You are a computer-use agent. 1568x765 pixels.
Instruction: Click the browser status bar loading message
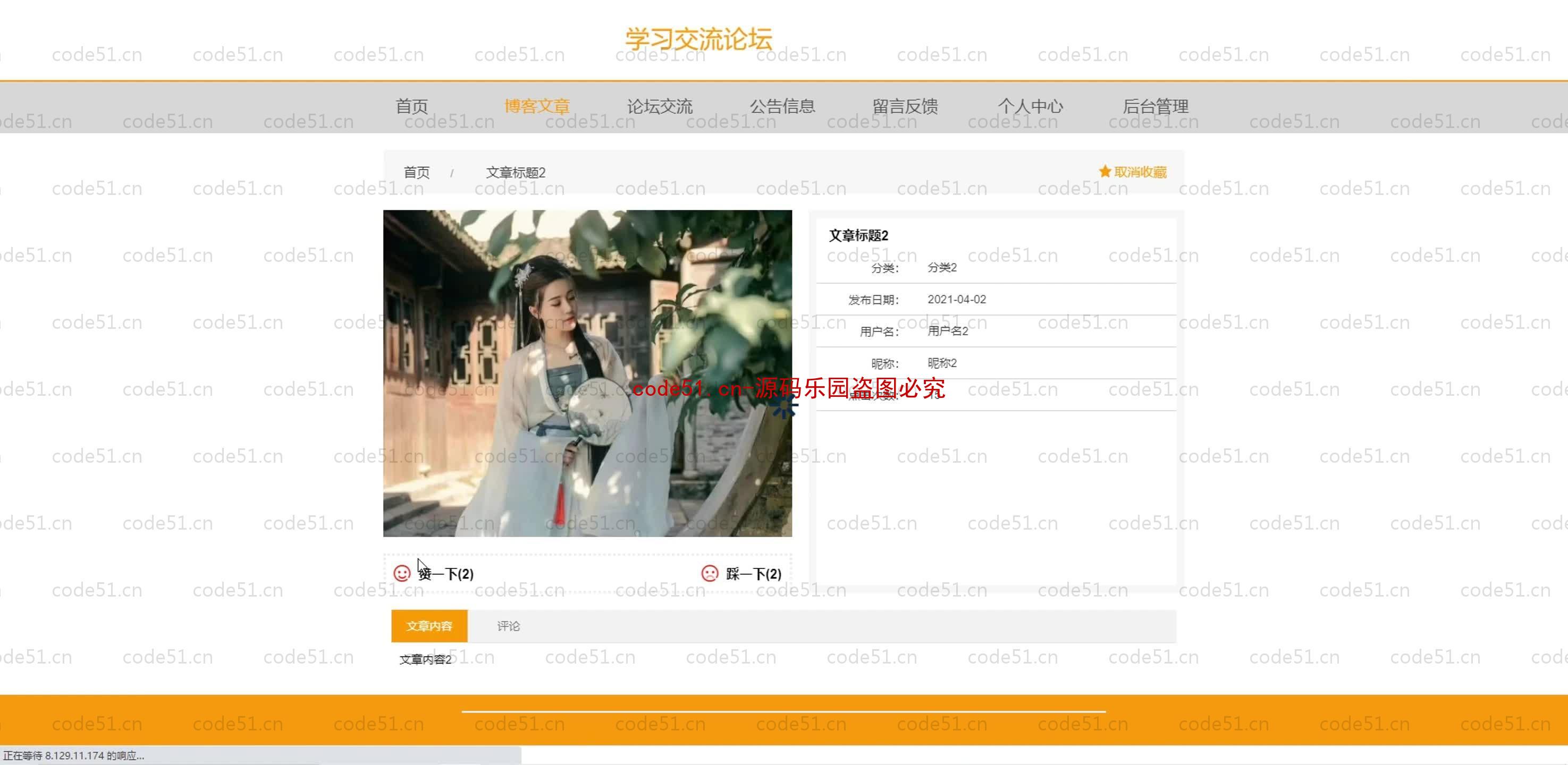coord(74,755)
